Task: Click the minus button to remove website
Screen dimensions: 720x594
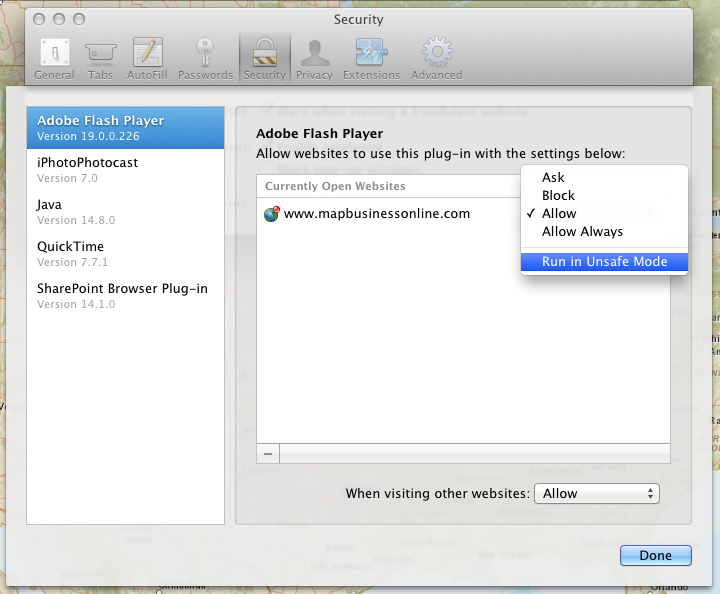Action: click(268, 454)
